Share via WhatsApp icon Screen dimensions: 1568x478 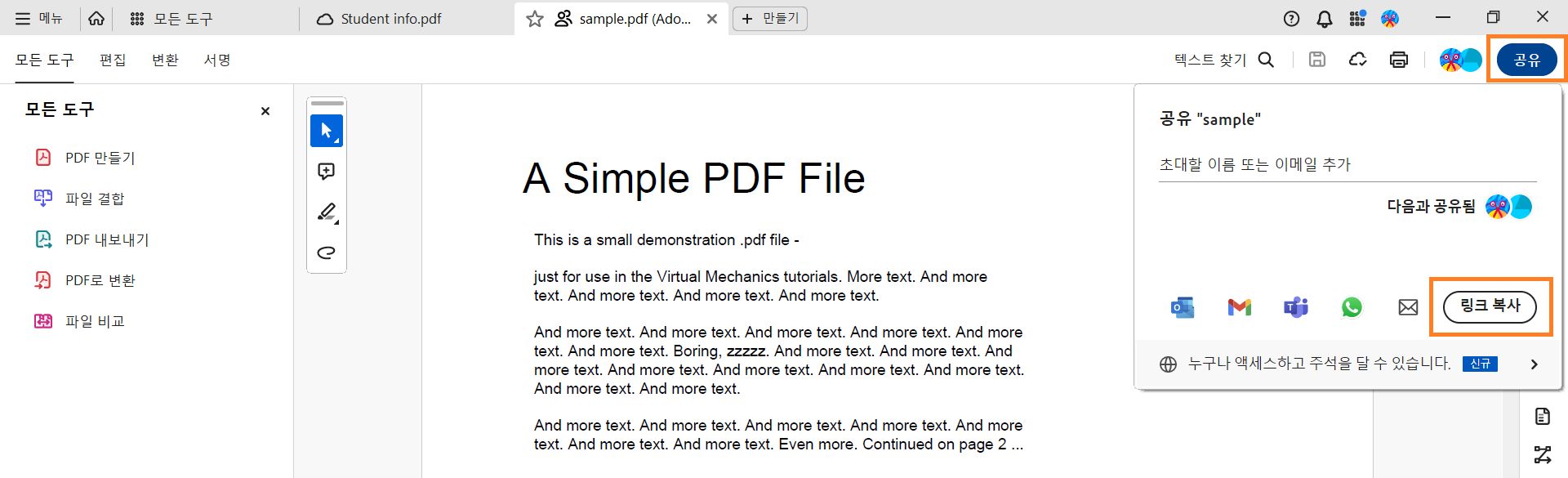tap(1352, 307)
